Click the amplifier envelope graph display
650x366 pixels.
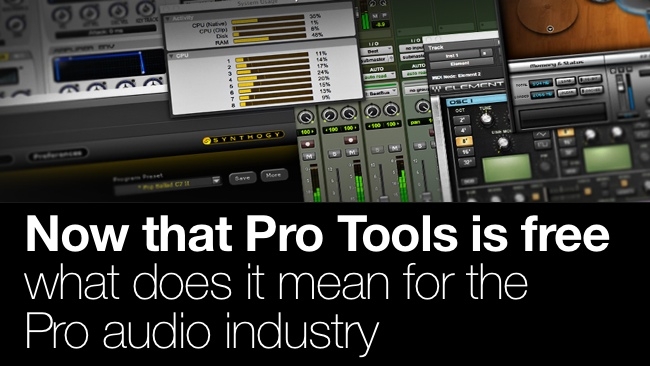pyautogui.click(x=109, y=64)
